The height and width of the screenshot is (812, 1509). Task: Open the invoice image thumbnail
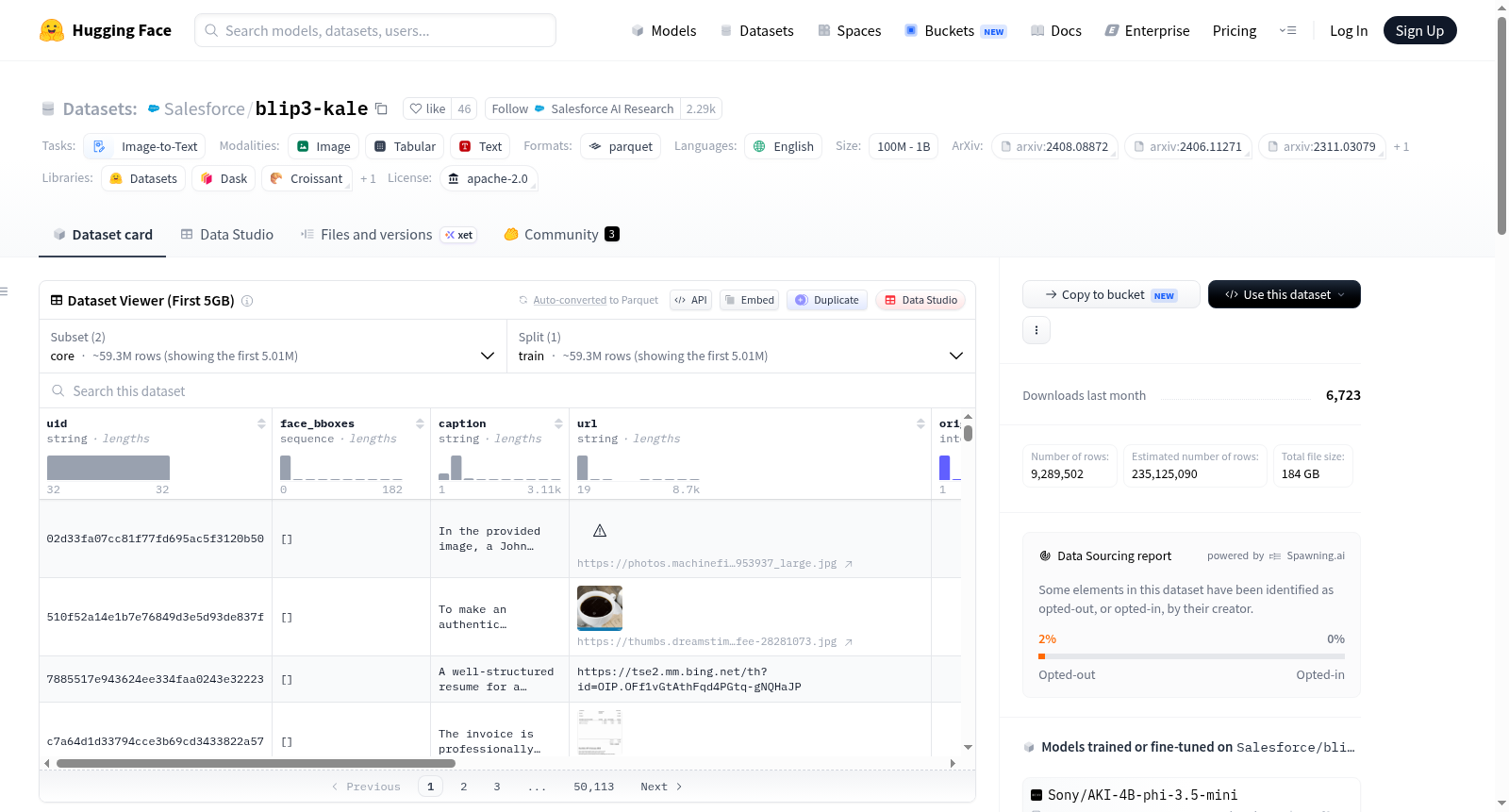tap(600, 733)
